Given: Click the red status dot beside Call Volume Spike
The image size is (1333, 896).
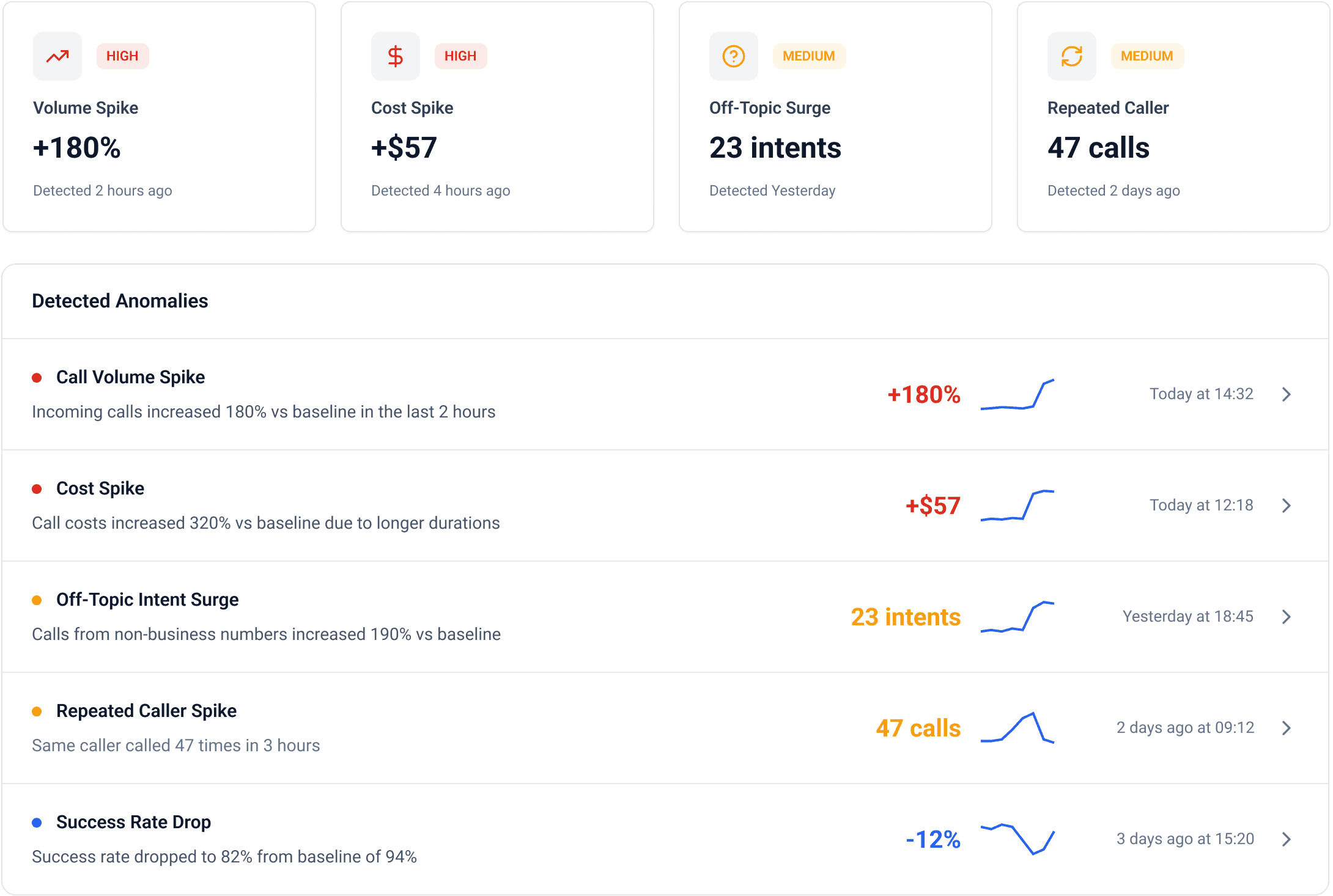Looking at the screenshot, I should (x=39, y=378).
